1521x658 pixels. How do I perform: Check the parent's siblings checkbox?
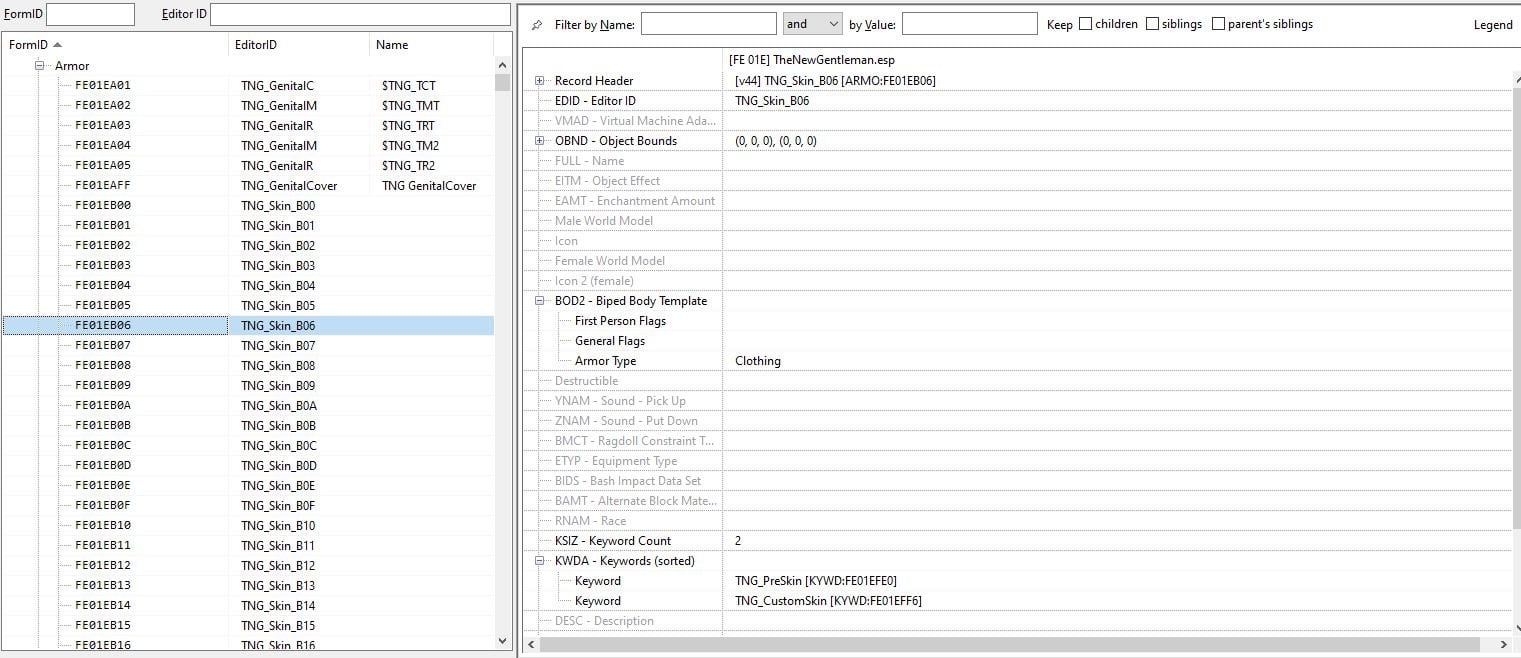pos(1218,24)
